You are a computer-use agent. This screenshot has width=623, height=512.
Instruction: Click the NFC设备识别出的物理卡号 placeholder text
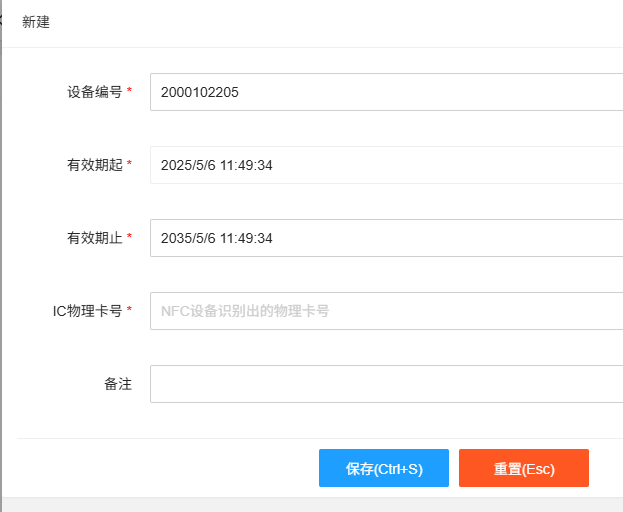coord(245,311)
